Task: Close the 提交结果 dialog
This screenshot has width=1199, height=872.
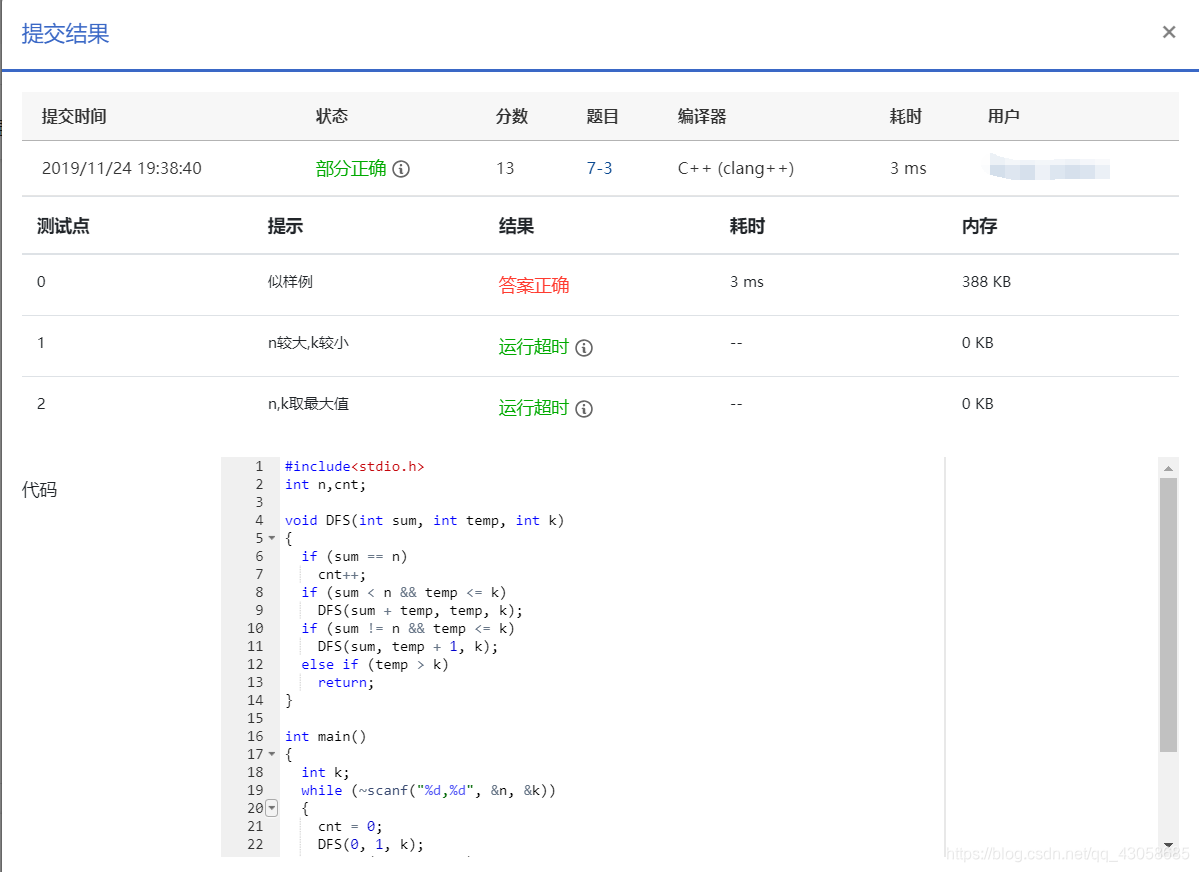Action: pos(1168,32)
